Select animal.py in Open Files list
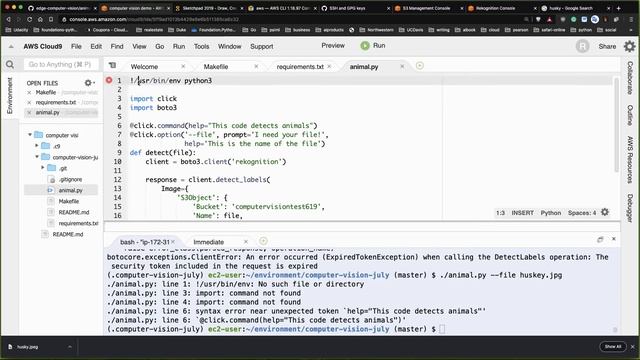 (x=47, y=112)
